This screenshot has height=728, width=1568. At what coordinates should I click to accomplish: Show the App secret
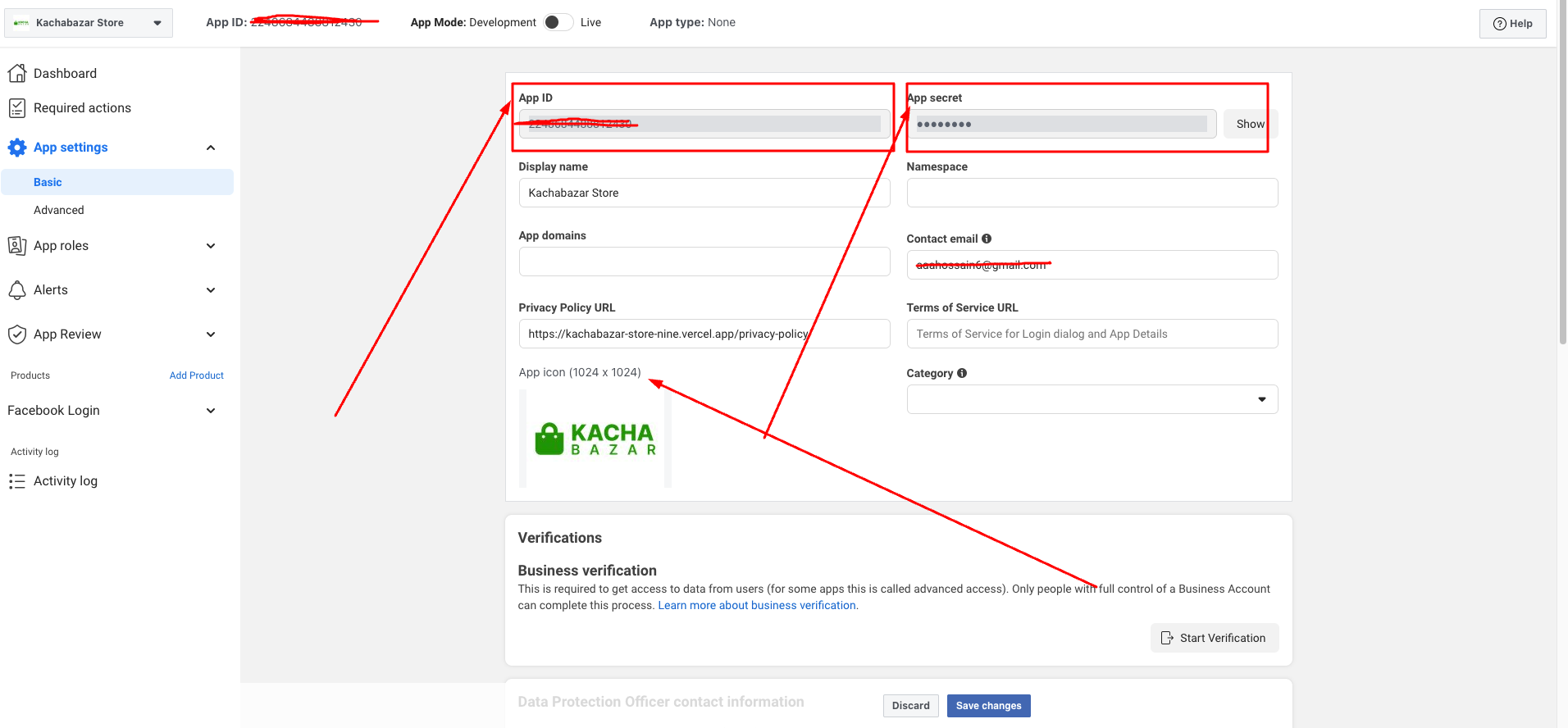pos(1251,124)
